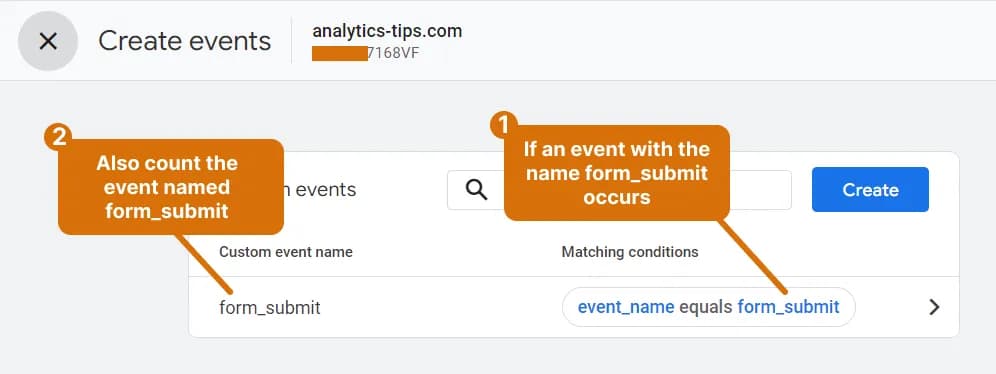Focus the custom events search field

[619, 189]
